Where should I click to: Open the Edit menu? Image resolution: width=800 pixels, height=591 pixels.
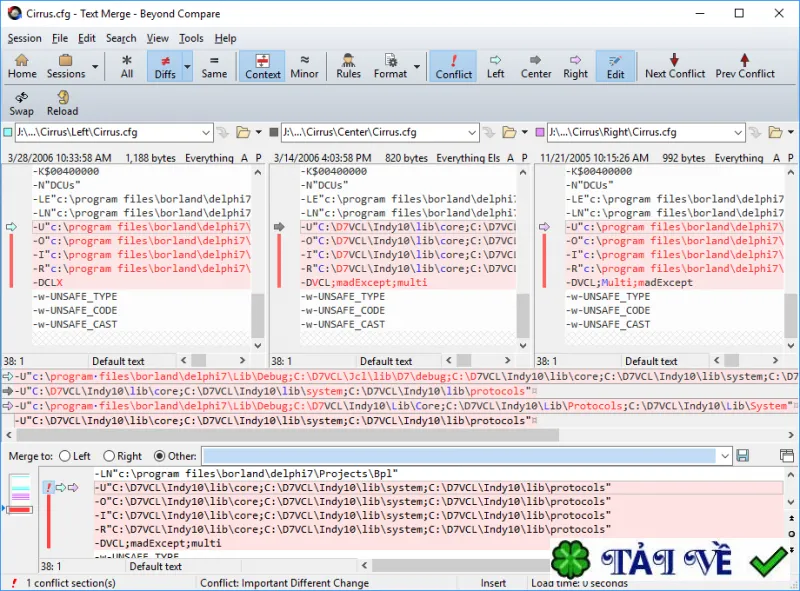[x=86, y=38]
